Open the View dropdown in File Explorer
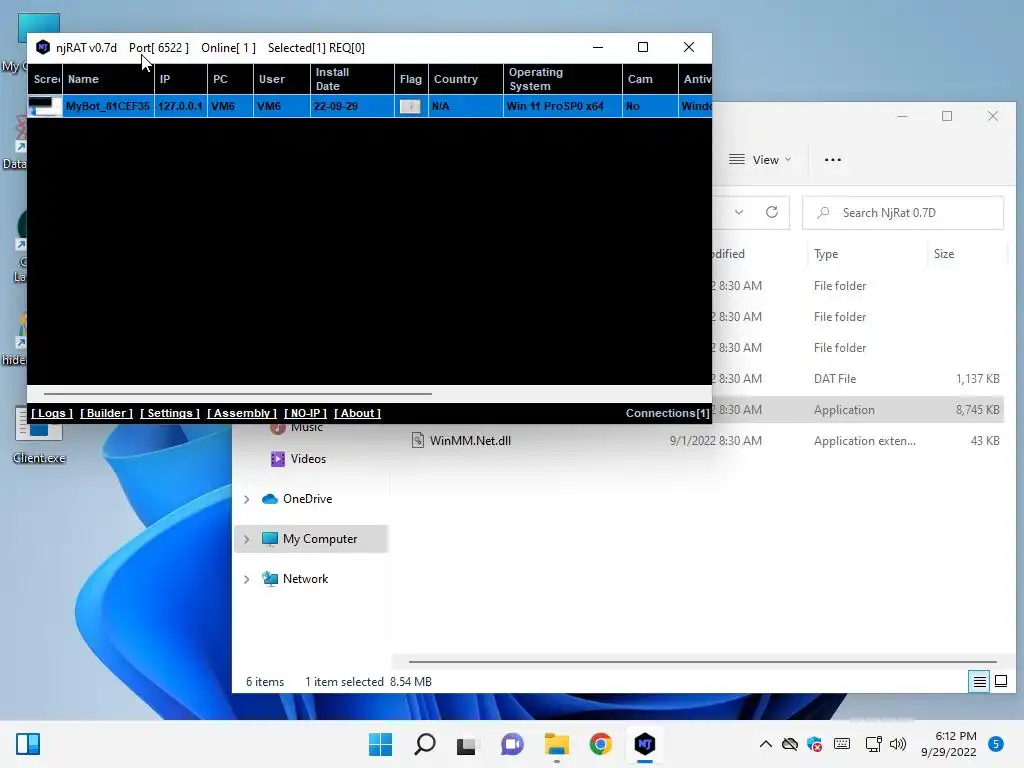This screenshot has height=768, width=1024. pos(760,160)
